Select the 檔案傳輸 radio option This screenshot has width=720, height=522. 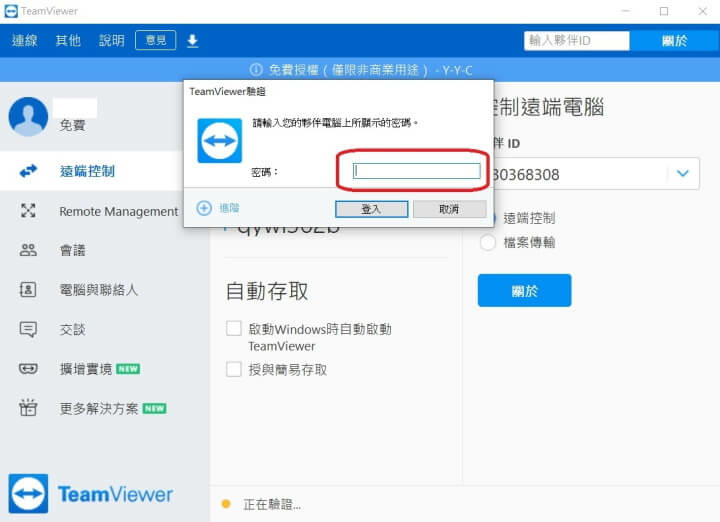[487, 242]
